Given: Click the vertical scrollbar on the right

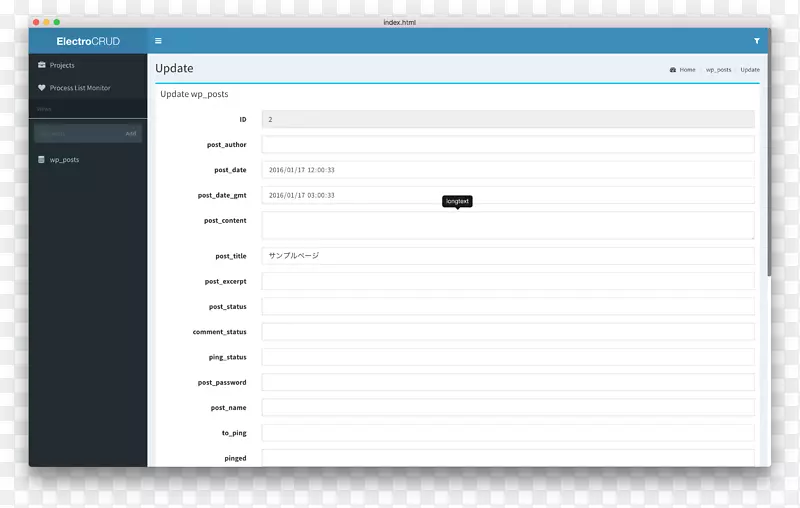Looking at the screenshot, I should [x=768, y=200].
